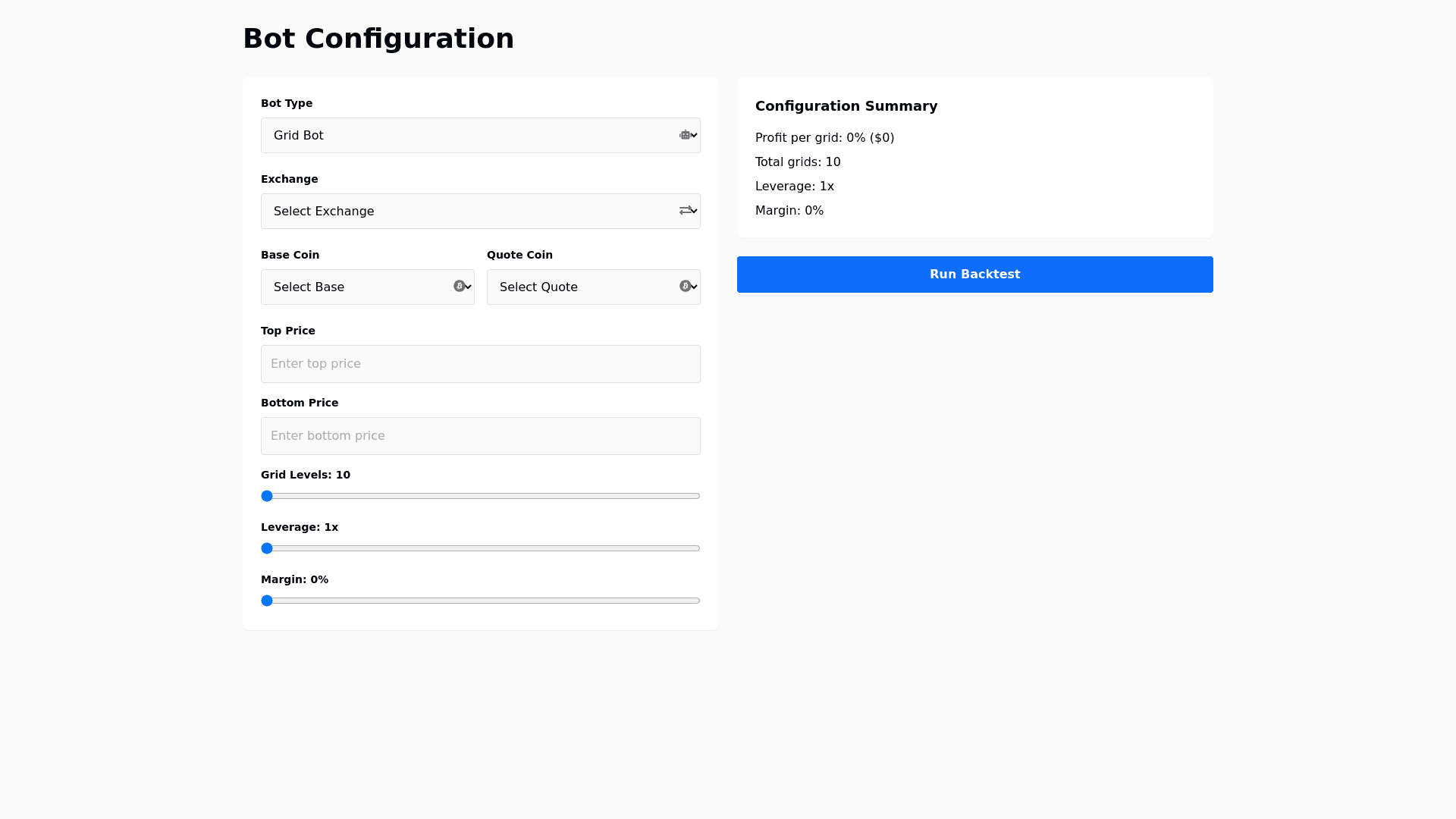The image size is (1456, 819).
Task: Click inside the Enter top price field
Action: [x=480, y=364]
